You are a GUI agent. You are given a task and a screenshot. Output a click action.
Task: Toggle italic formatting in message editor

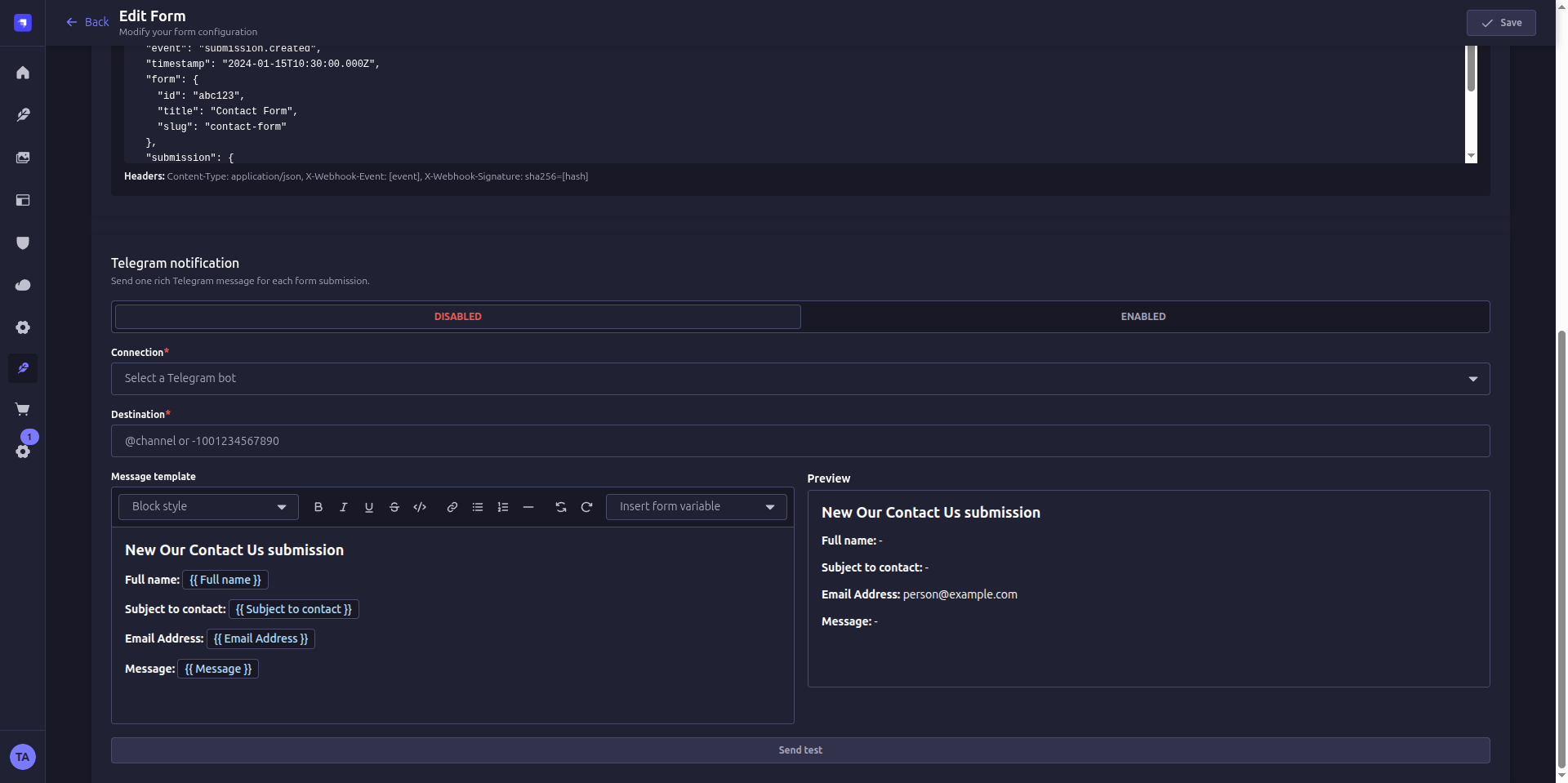click(344, 507)
